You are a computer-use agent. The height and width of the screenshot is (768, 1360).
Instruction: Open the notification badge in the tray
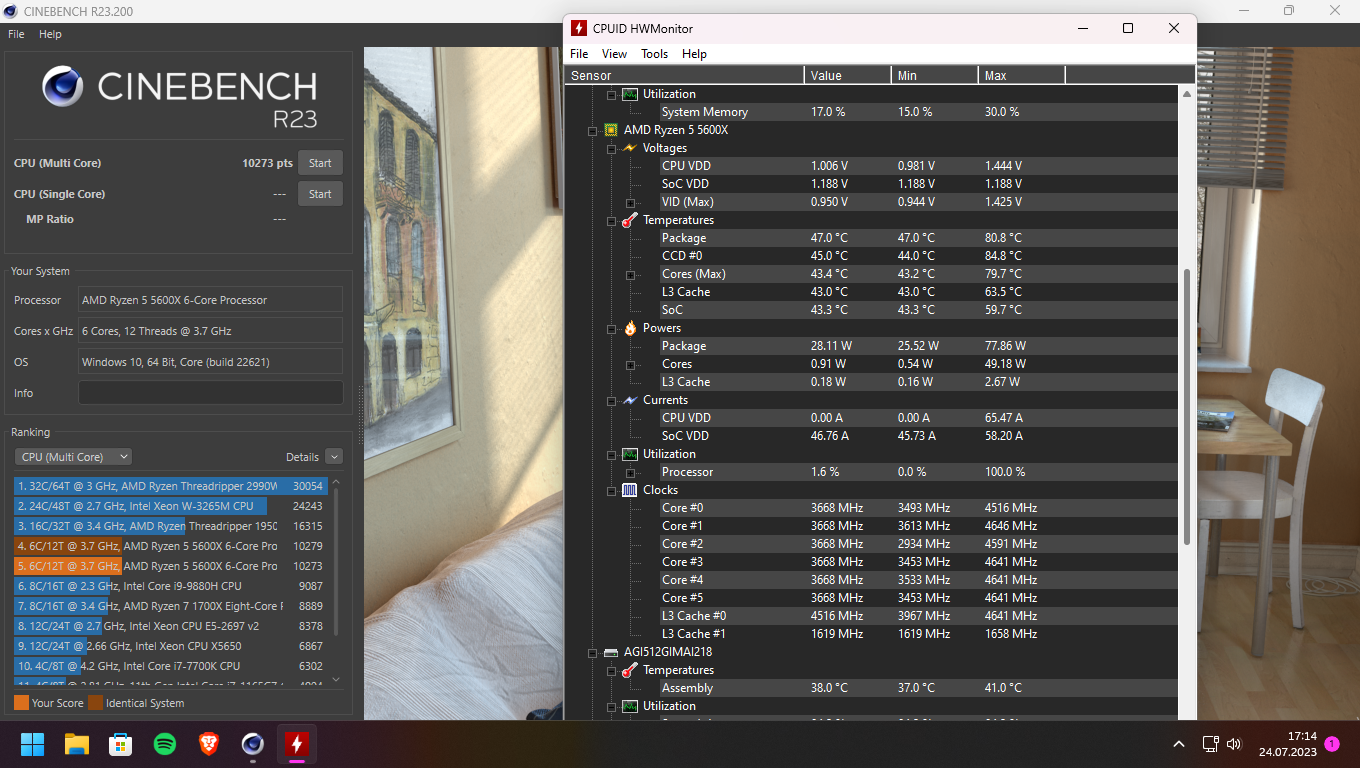1331,744
